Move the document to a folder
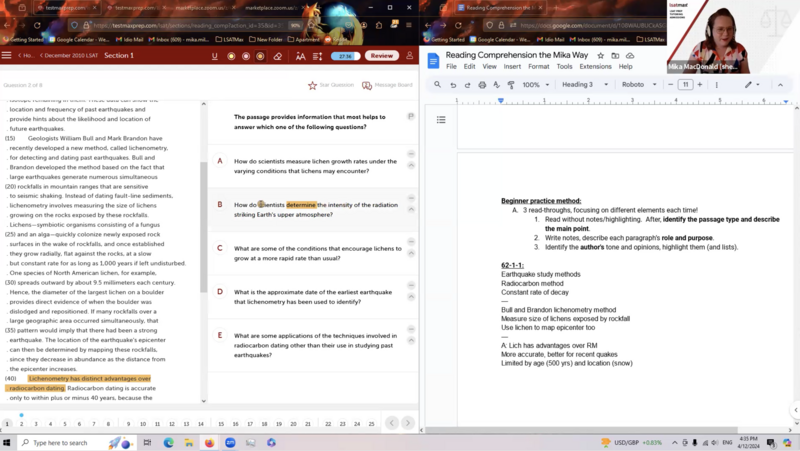The width and height of the screenshot is (800, 451). pyautogui.click(x=615, y=55)
